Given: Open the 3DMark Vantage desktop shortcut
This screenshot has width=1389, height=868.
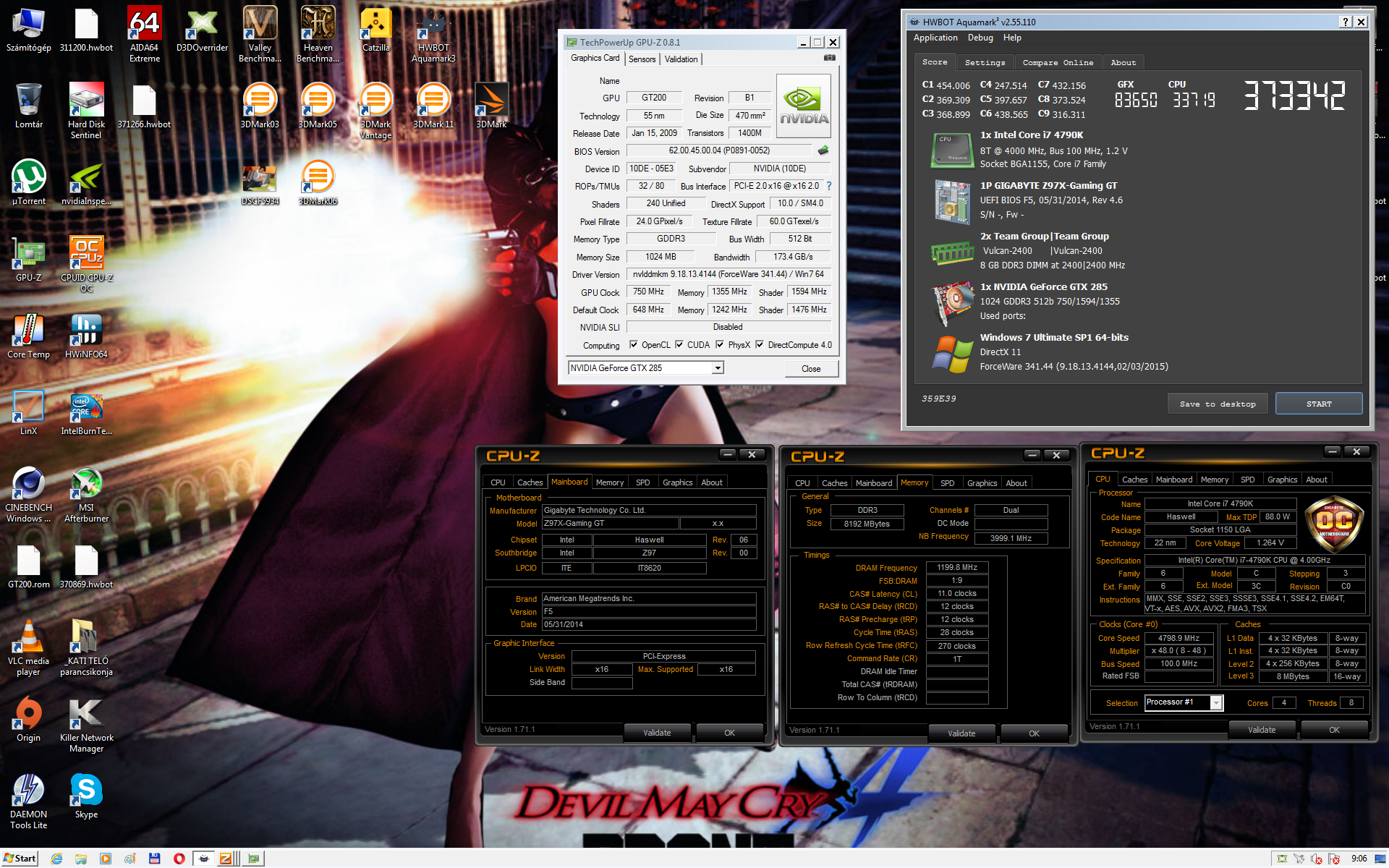Looking at the screenshot, I should [375, 111].
